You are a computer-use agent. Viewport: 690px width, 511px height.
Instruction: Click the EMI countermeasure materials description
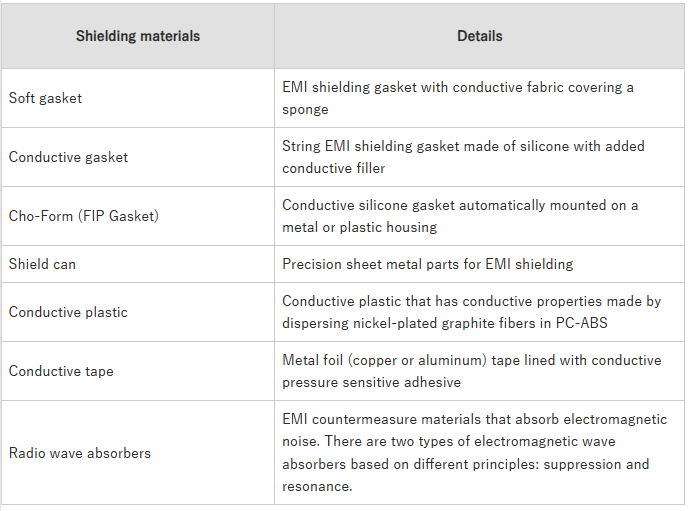click(474, 453)
